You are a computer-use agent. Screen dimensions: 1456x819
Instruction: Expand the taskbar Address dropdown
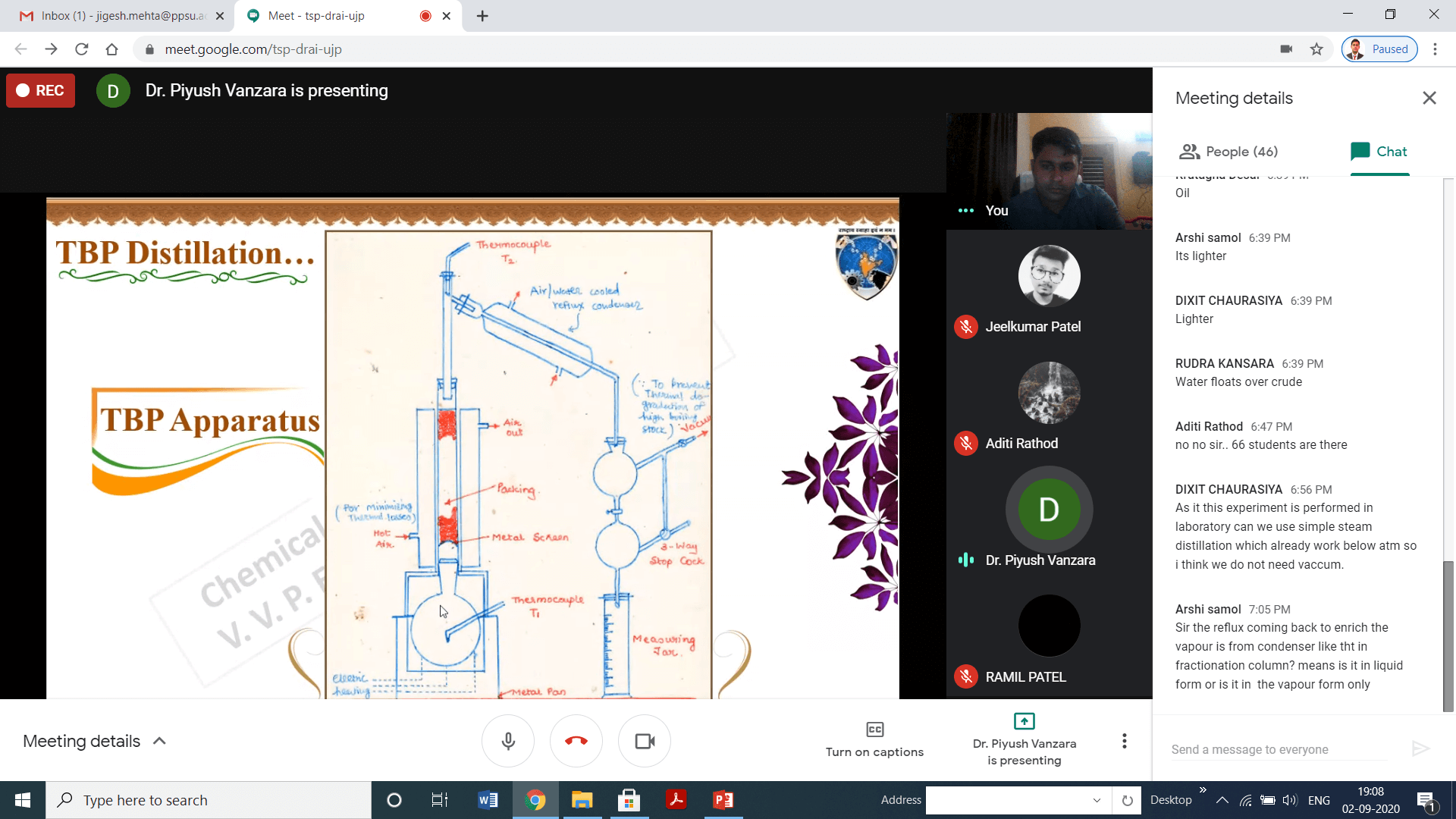tap(1097, 800)
